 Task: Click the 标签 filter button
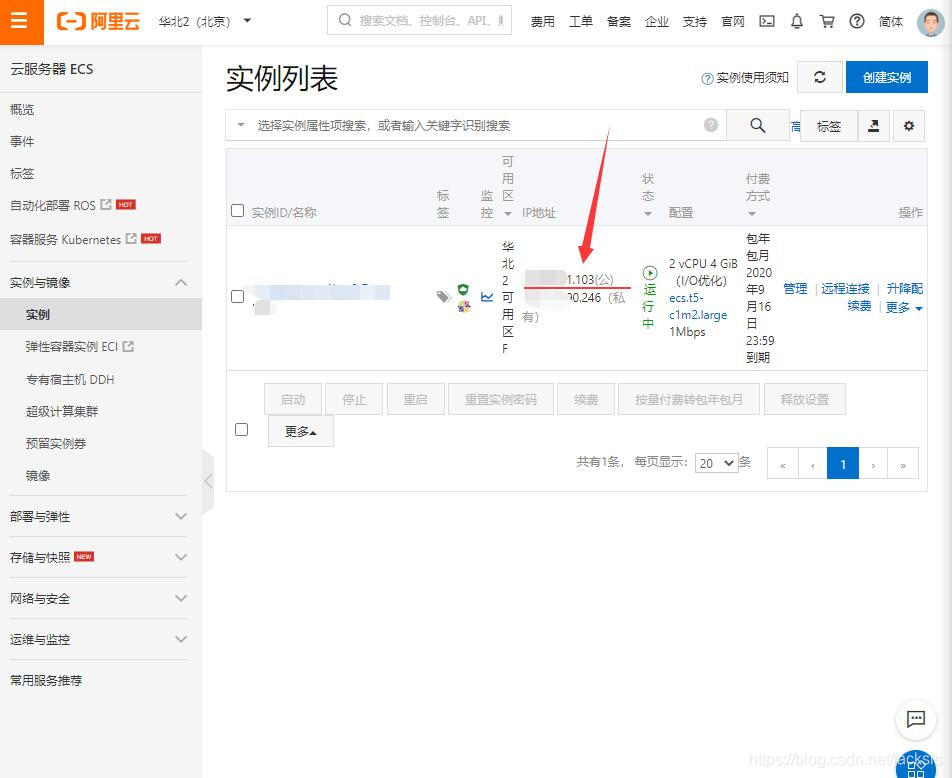tap(829, 126)
